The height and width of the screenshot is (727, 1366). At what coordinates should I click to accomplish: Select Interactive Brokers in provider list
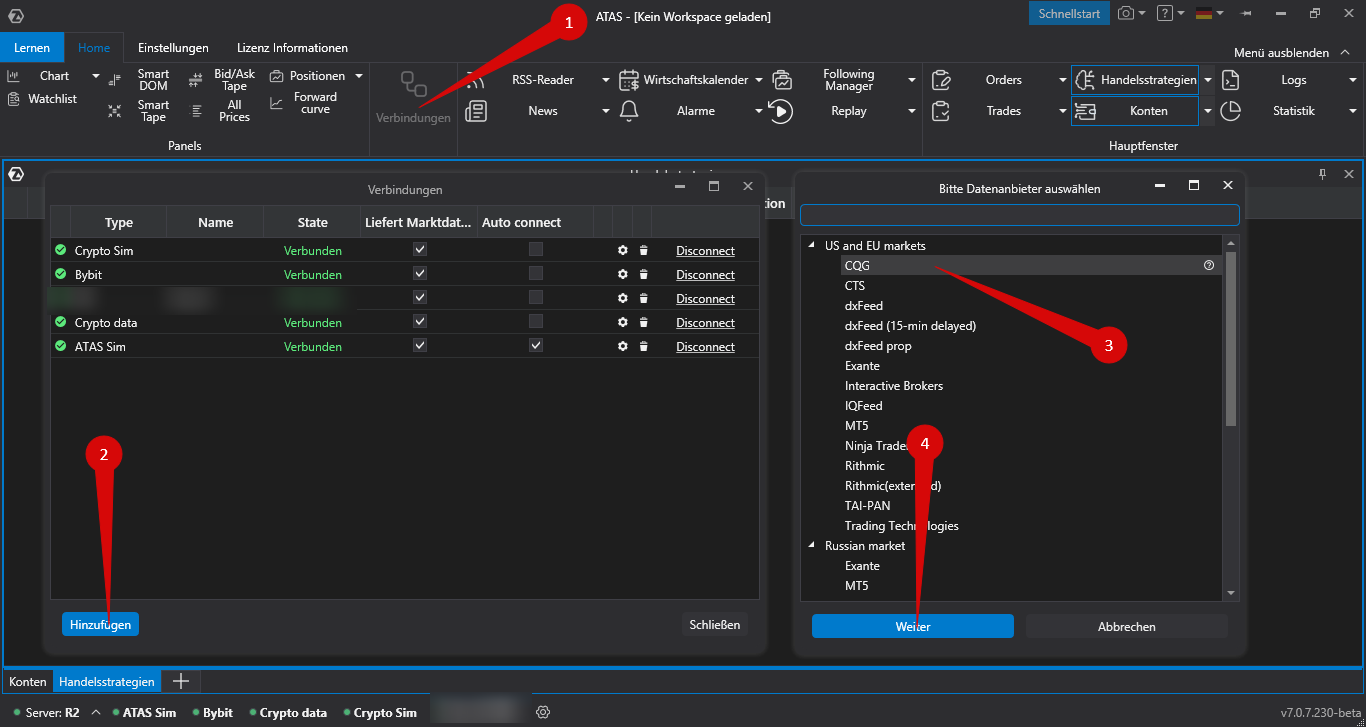[894, 385]
